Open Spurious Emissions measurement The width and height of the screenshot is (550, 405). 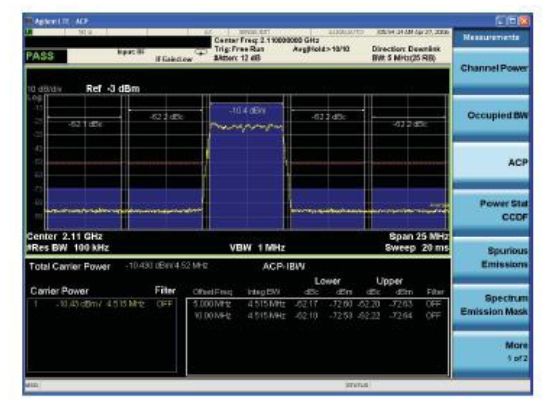point(491,257)
